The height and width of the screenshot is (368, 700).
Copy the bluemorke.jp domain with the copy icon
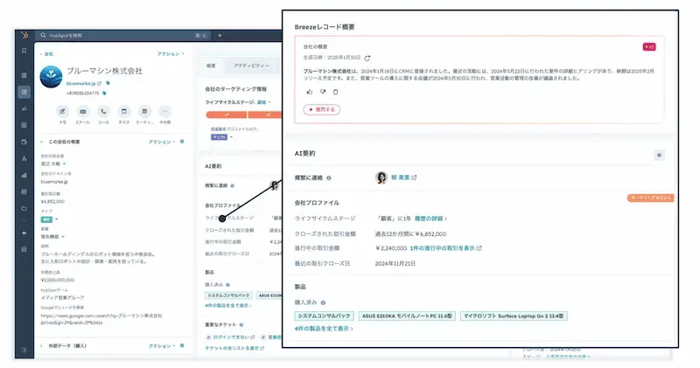108,83
